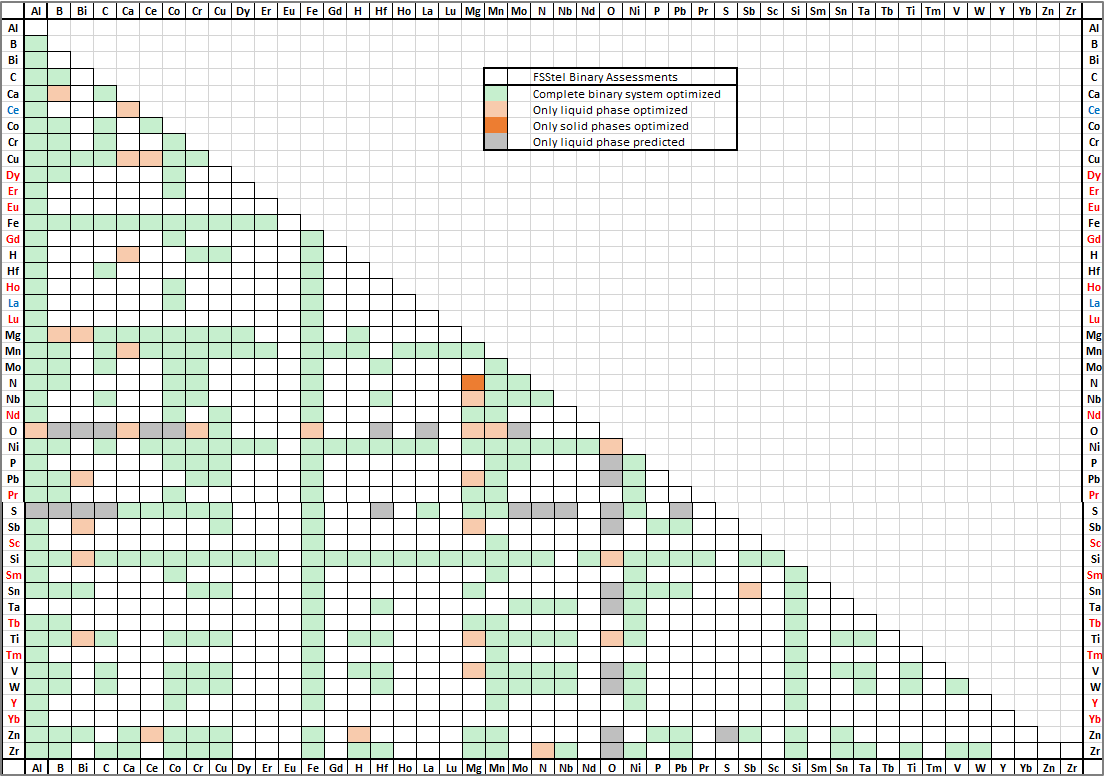Select the 'O' row label on left side

(13, 431)
